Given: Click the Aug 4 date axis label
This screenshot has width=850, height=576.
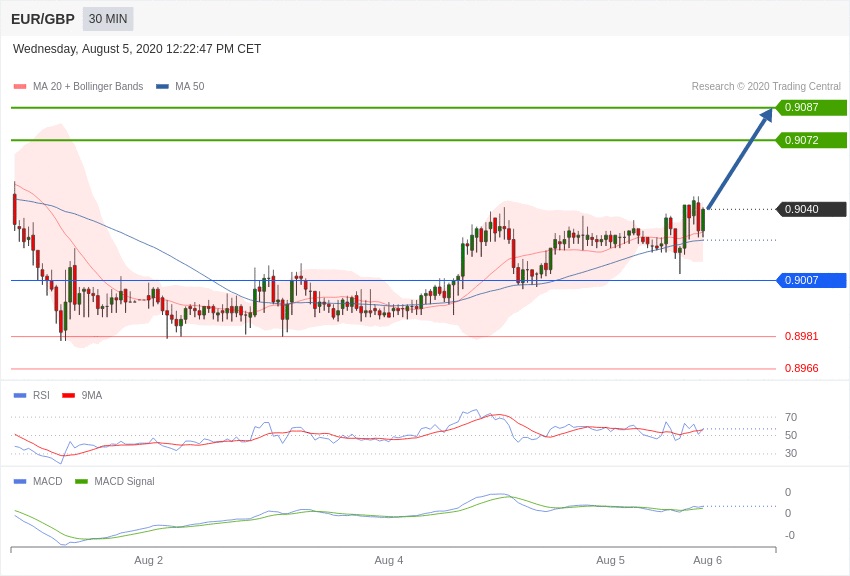Looking at the screenshot, I should click(x=389, y=560).
